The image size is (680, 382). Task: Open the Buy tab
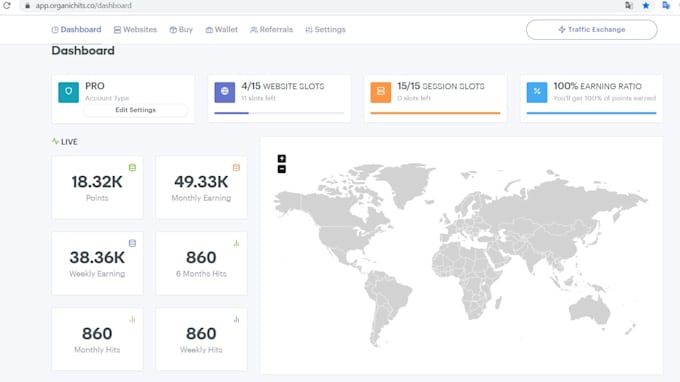[181, 29]
